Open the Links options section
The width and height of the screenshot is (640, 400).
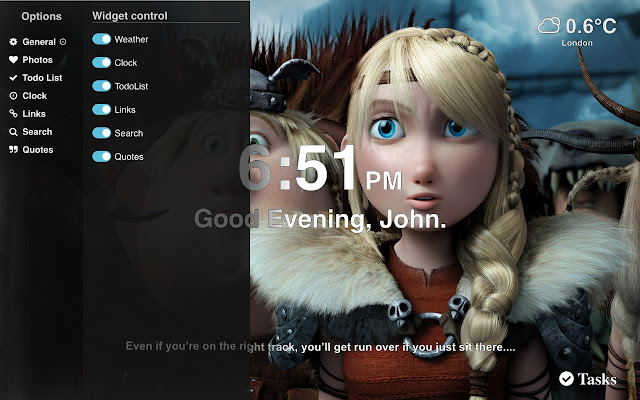click(34, 113)
